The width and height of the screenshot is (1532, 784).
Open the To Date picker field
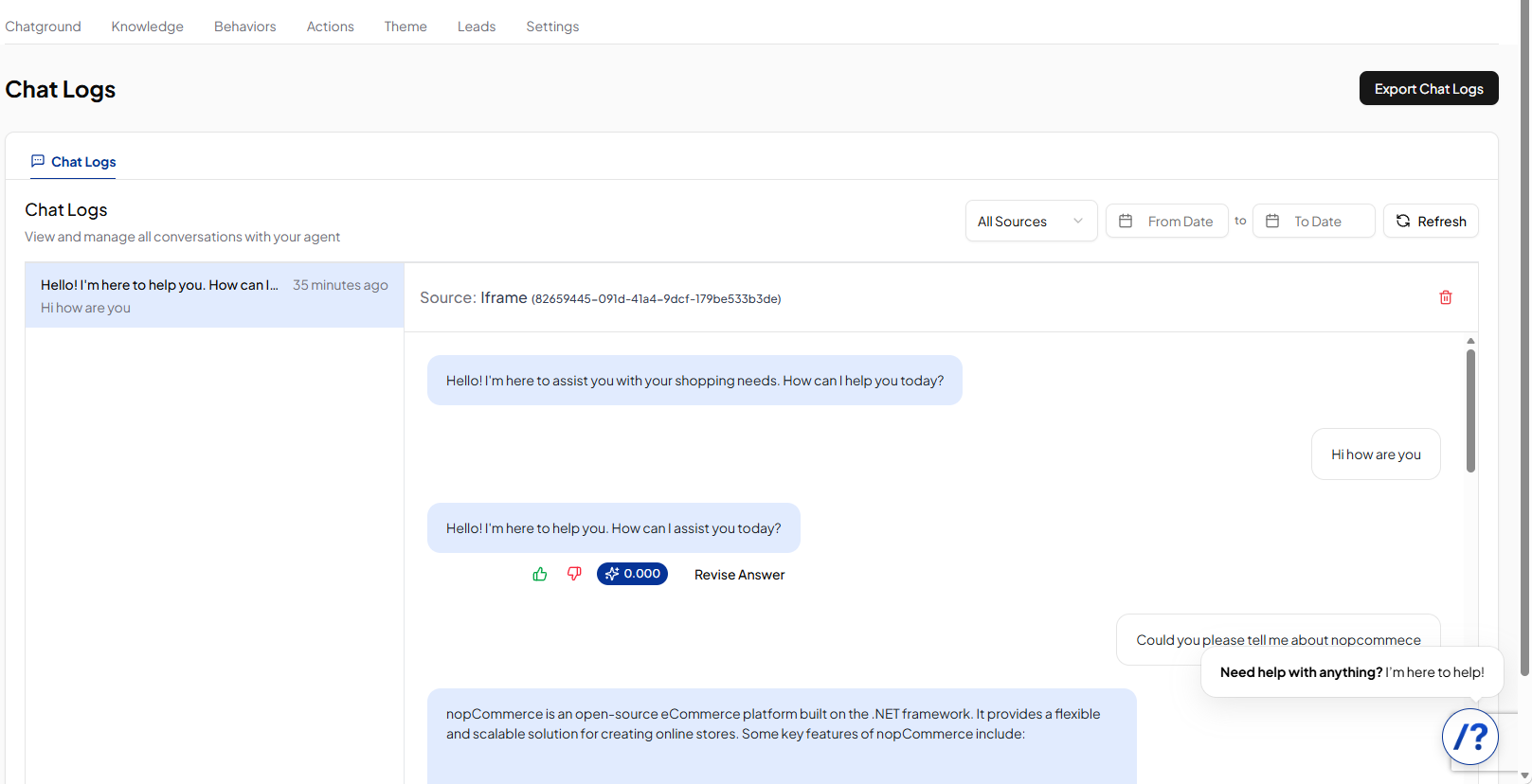tap(1314, 221)
